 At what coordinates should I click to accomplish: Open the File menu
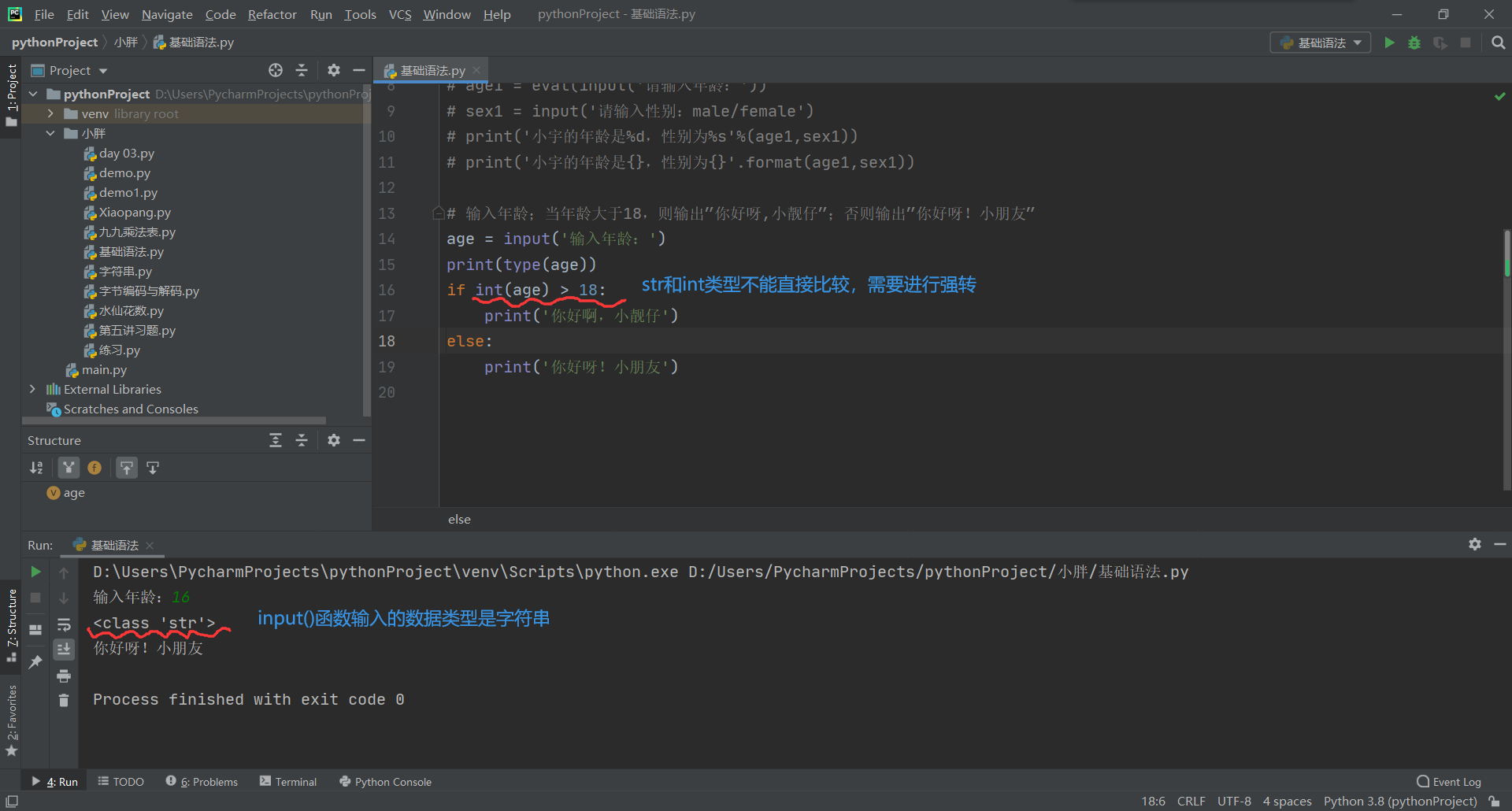(44, 14)
